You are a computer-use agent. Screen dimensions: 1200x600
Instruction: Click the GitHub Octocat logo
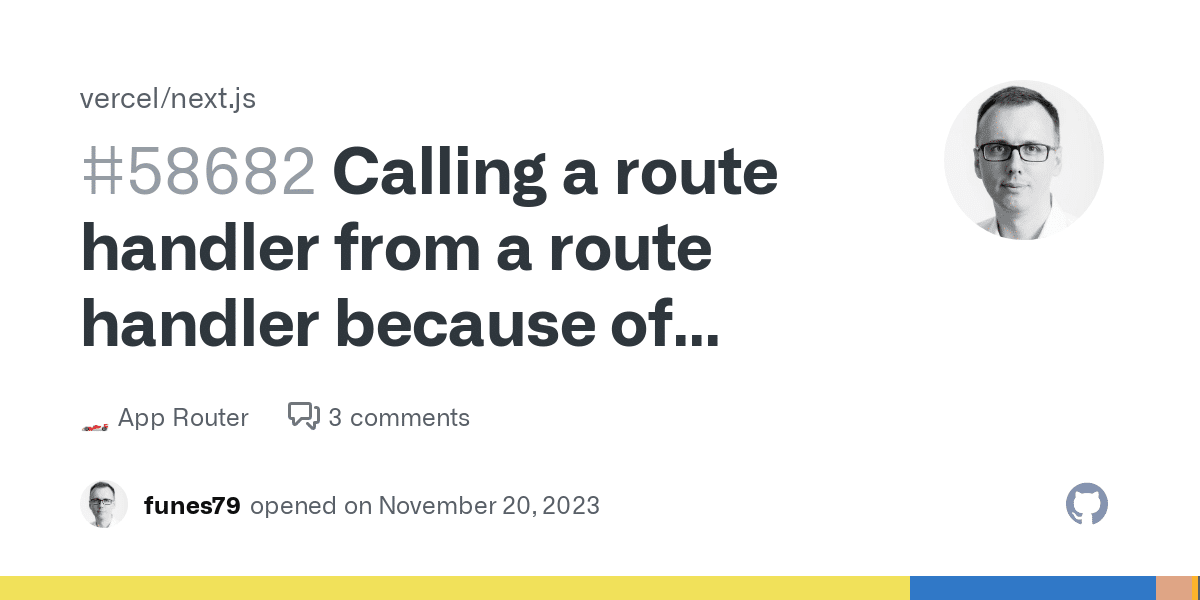[1087, 505]
